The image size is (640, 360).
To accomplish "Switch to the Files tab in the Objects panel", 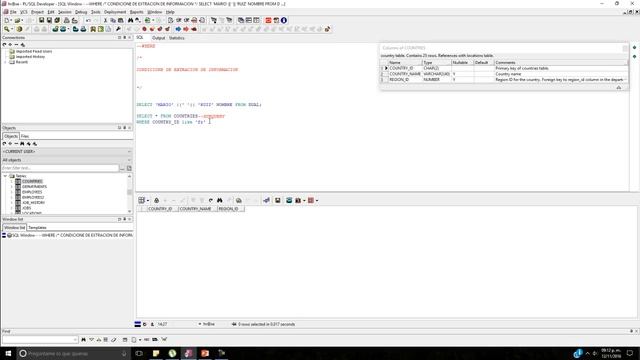I will [25, 136].
